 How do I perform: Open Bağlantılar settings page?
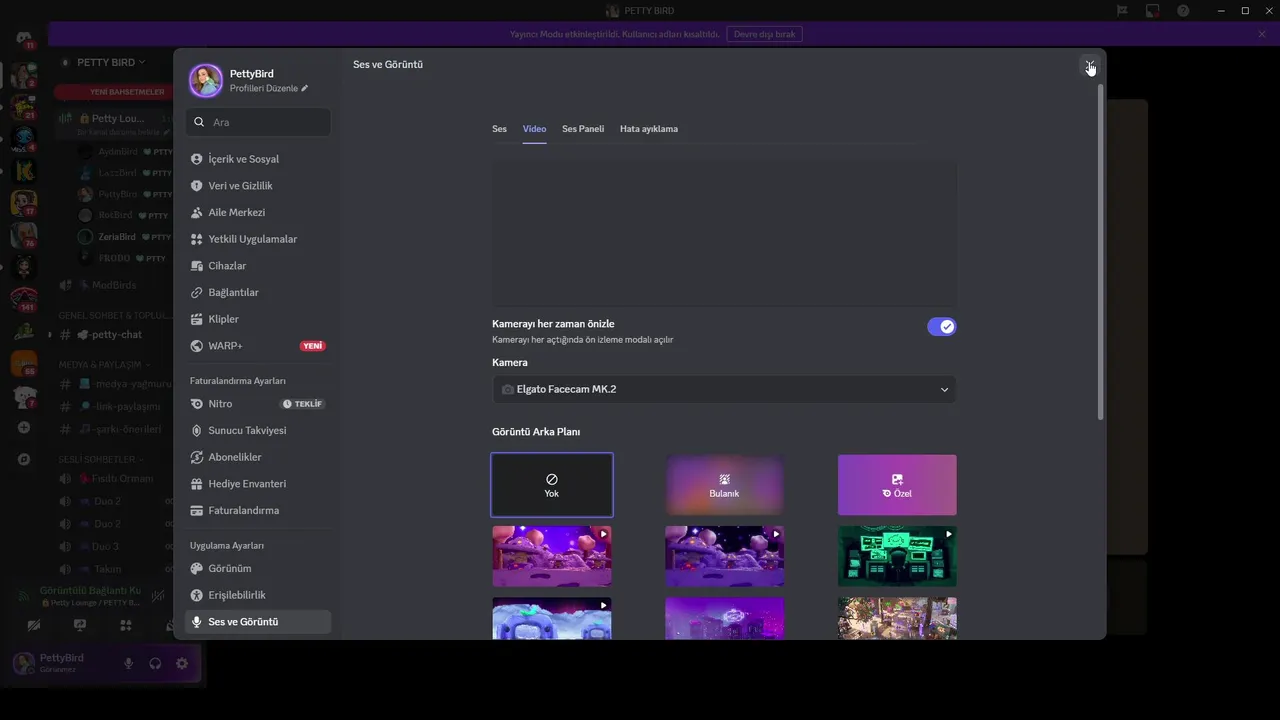[x=257, y=292]
